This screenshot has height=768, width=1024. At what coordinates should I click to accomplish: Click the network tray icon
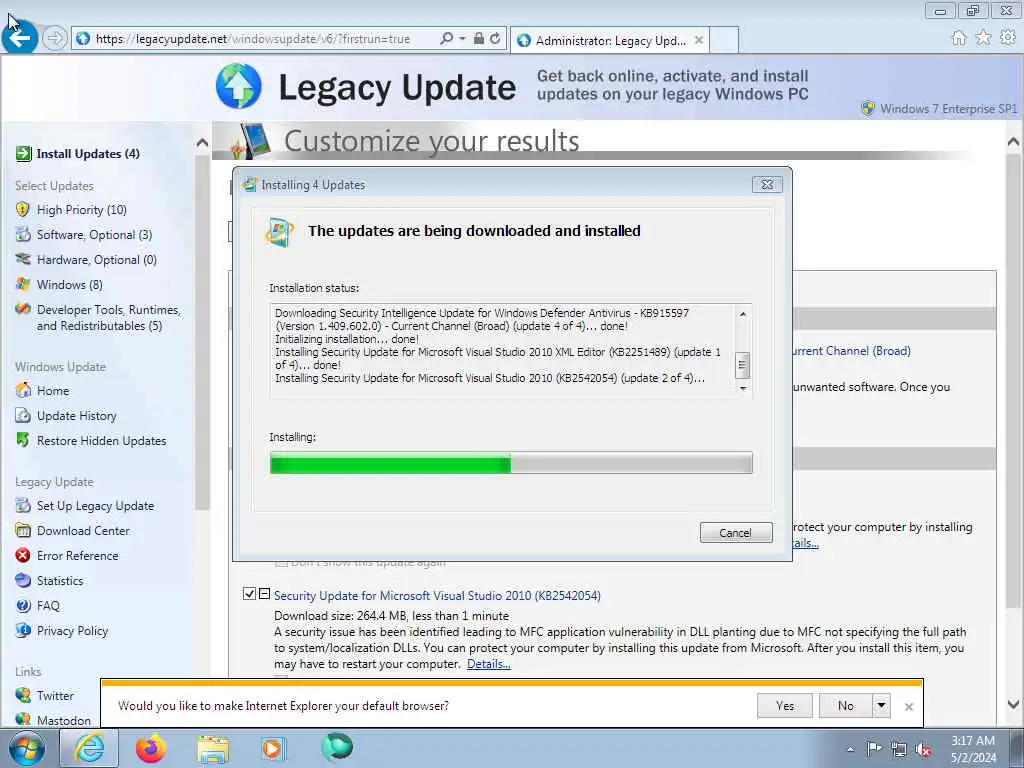(x=899, y=750)
